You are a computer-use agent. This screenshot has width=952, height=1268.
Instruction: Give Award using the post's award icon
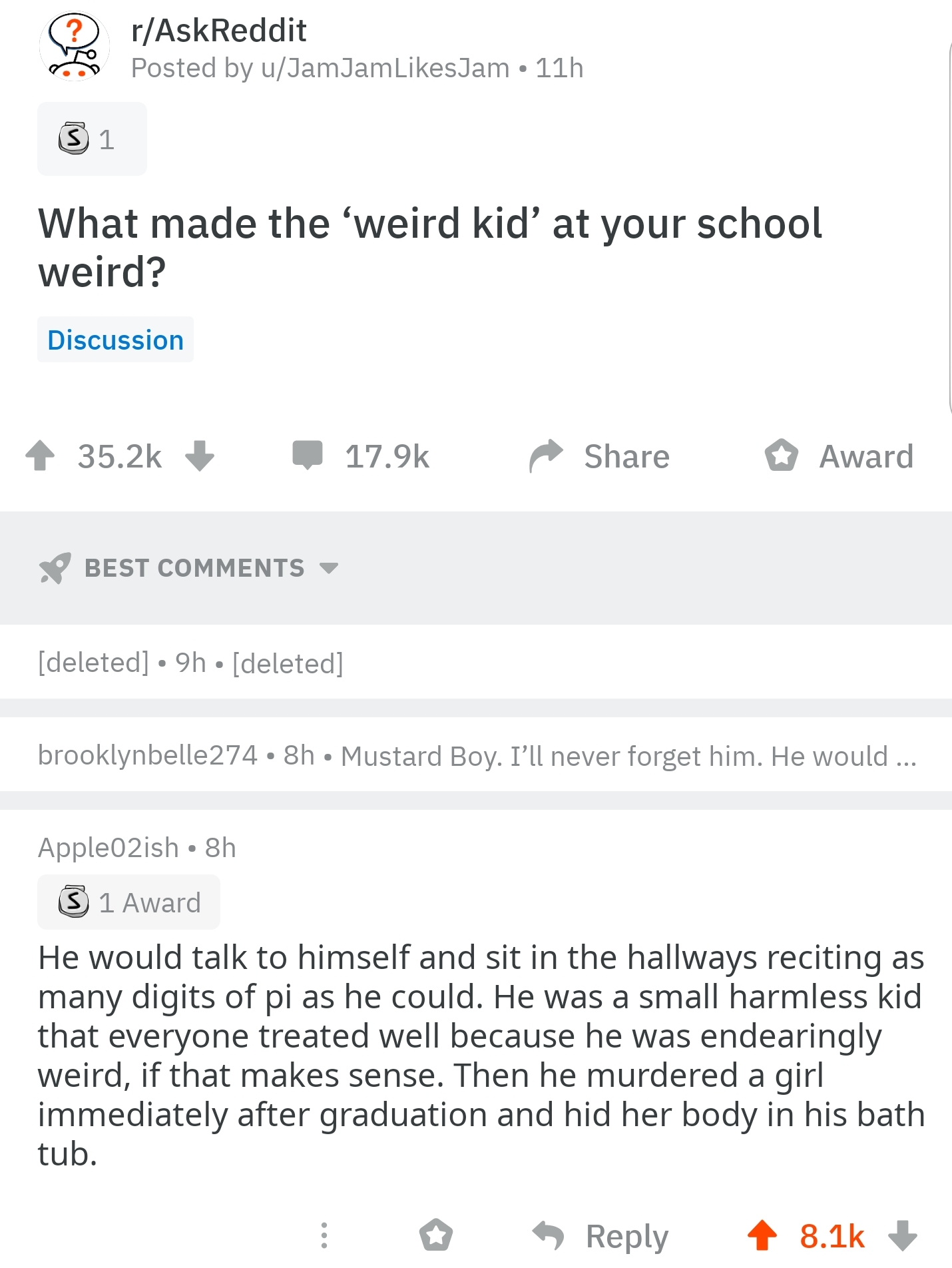tap(782, 456)
